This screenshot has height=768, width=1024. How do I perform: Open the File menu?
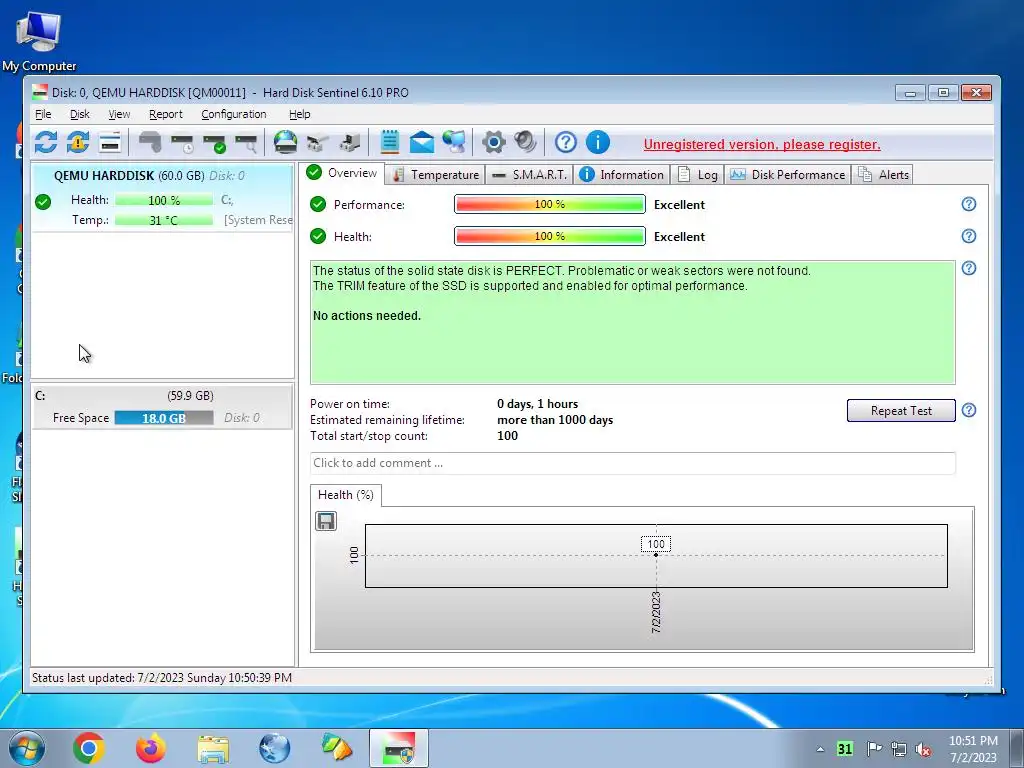43,114
